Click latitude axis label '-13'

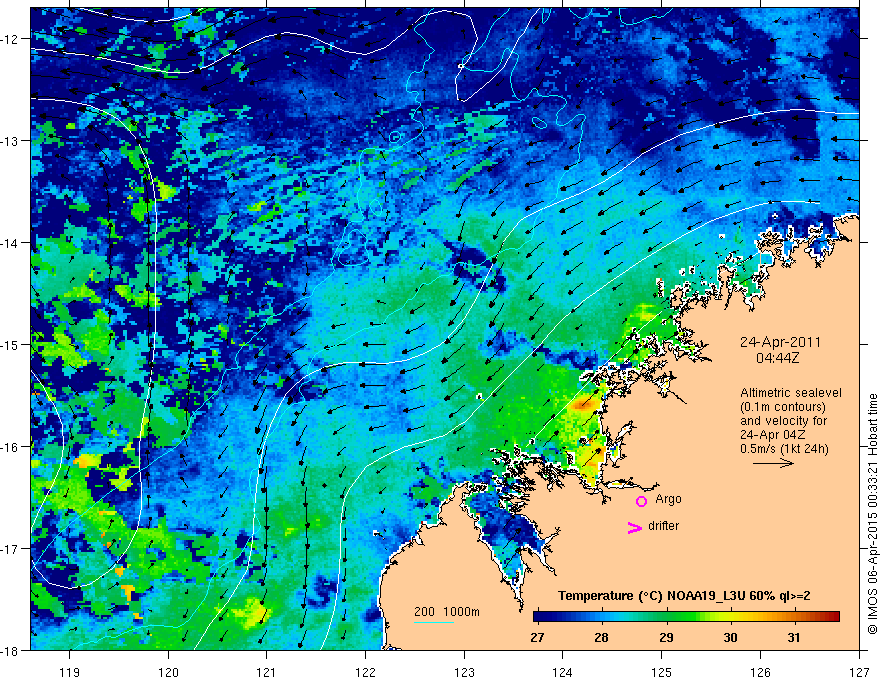(11, 141)
